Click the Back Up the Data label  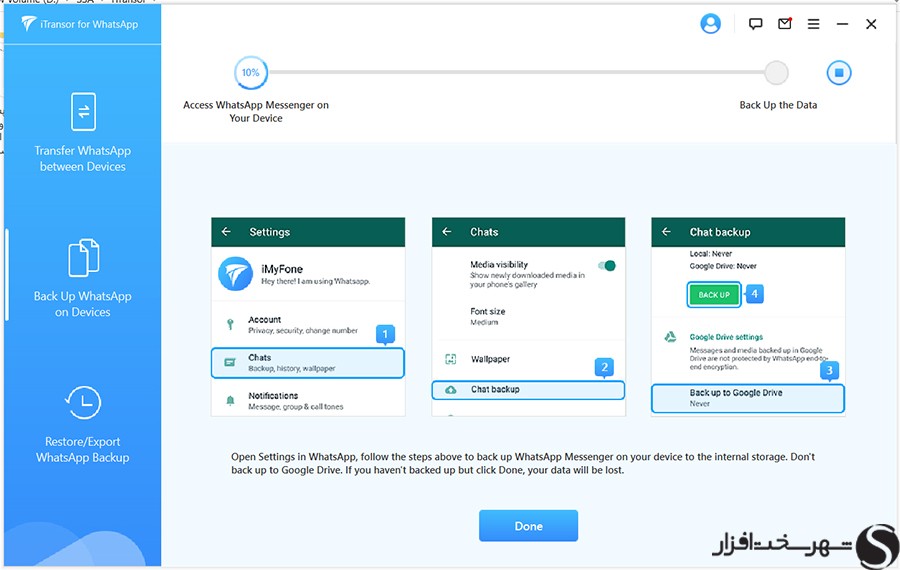pyautogui.click(x=778, y=105)
